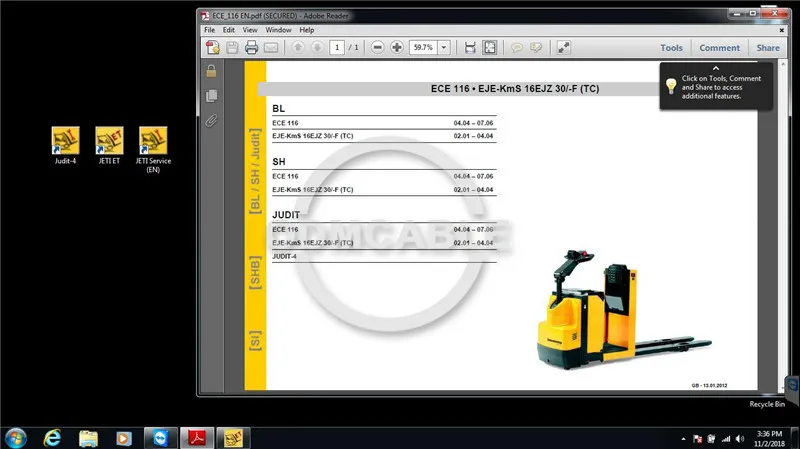Show hidden system tray icons arrow
This screenshot has height=449, width=800.
click(683, 439)
